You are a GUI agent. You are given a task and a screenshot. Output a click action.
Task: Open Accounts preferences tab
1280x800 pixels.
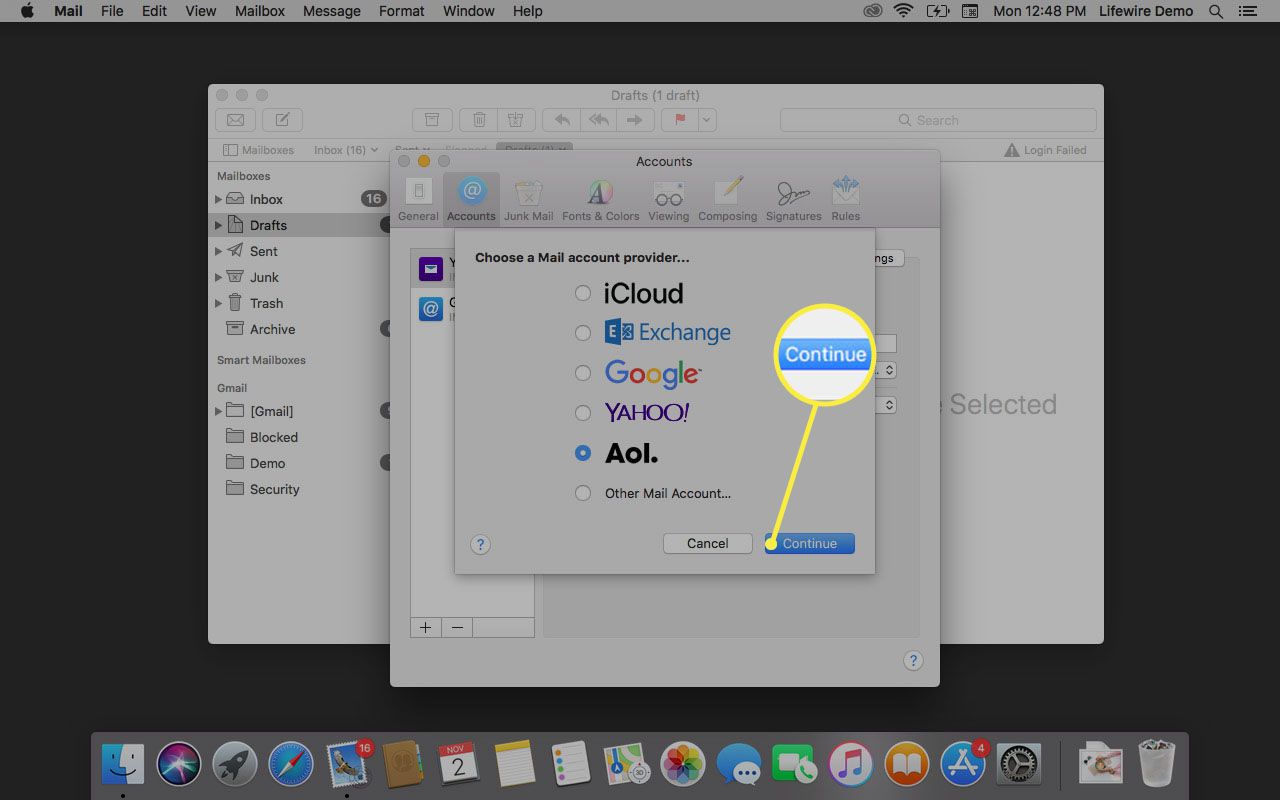(x=471, y=200)
